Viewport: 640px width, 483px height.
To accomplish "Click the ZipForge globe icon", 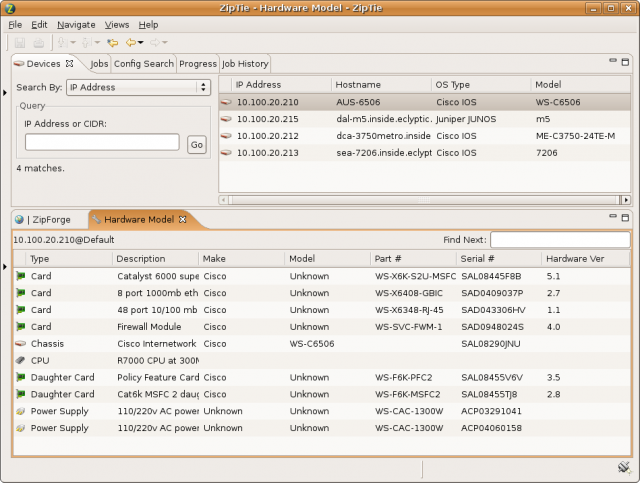I will tap(19, 220).
